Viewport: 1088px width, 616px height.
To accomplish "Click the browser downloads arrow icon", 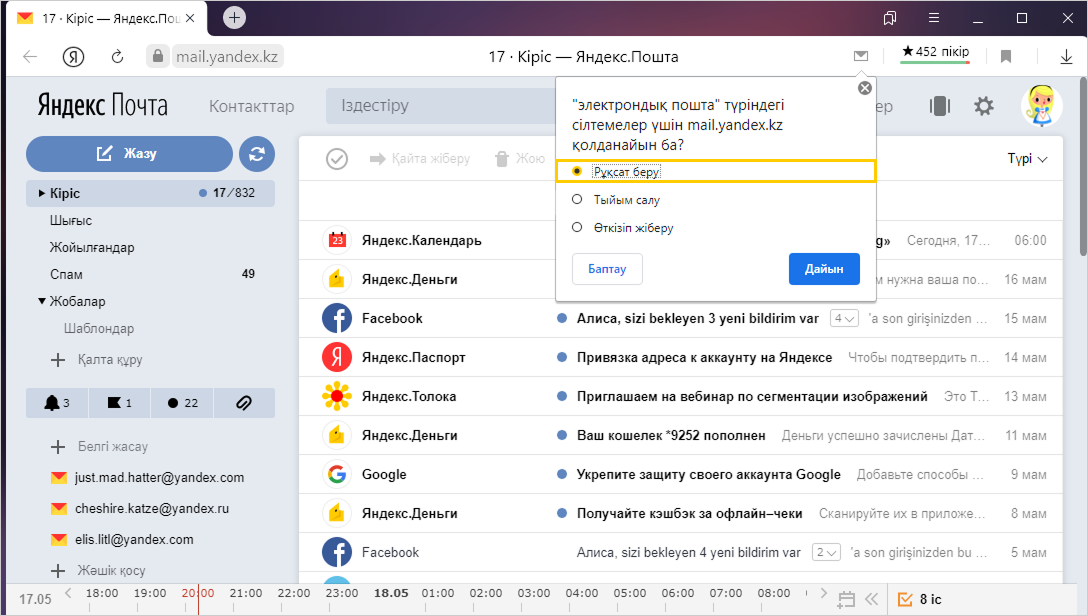I will coord(1052,56).
